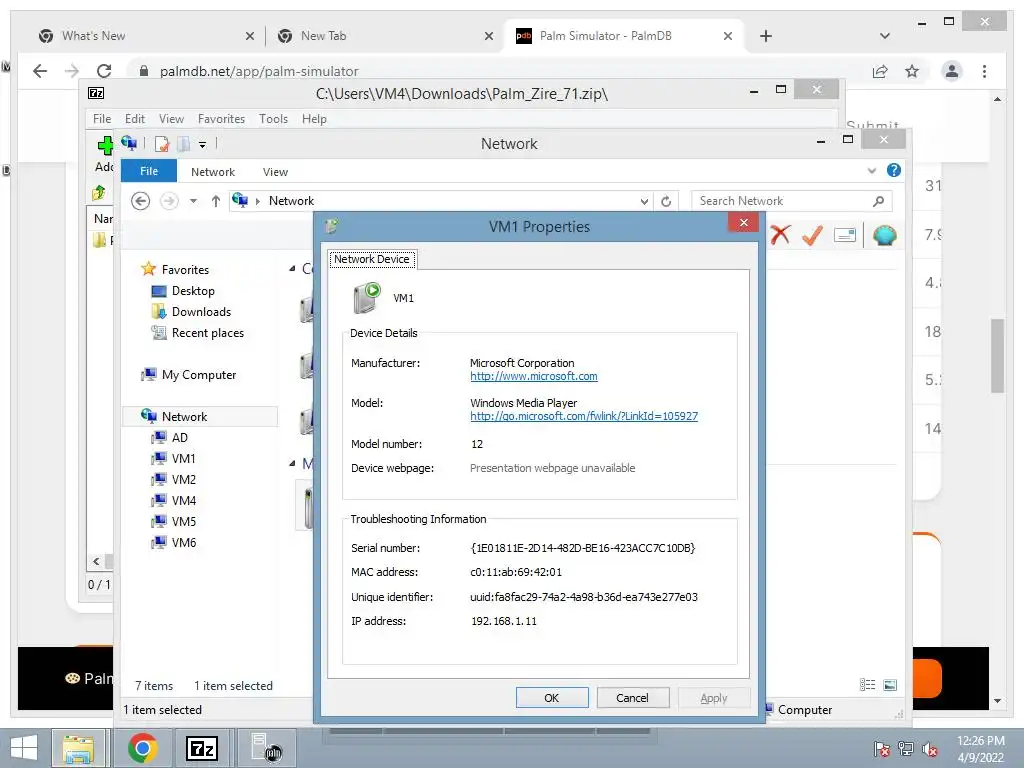Click the 7-Zip up folder icon
Image resolution: width=1024 pixels, height=768 pixels.
[x=99, y=193]
